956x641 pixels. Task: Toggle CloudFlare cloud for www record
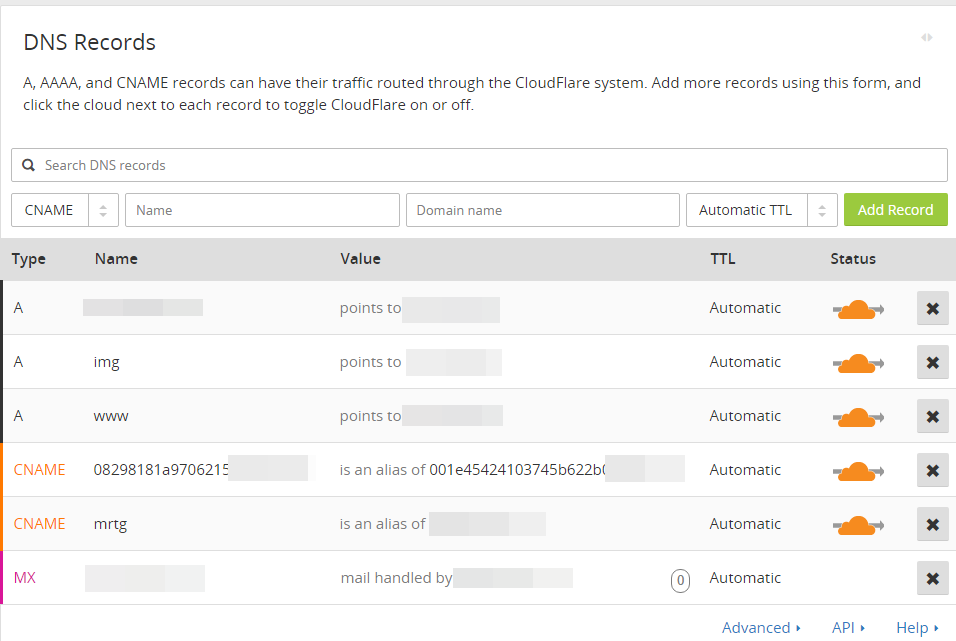[857, 416]
